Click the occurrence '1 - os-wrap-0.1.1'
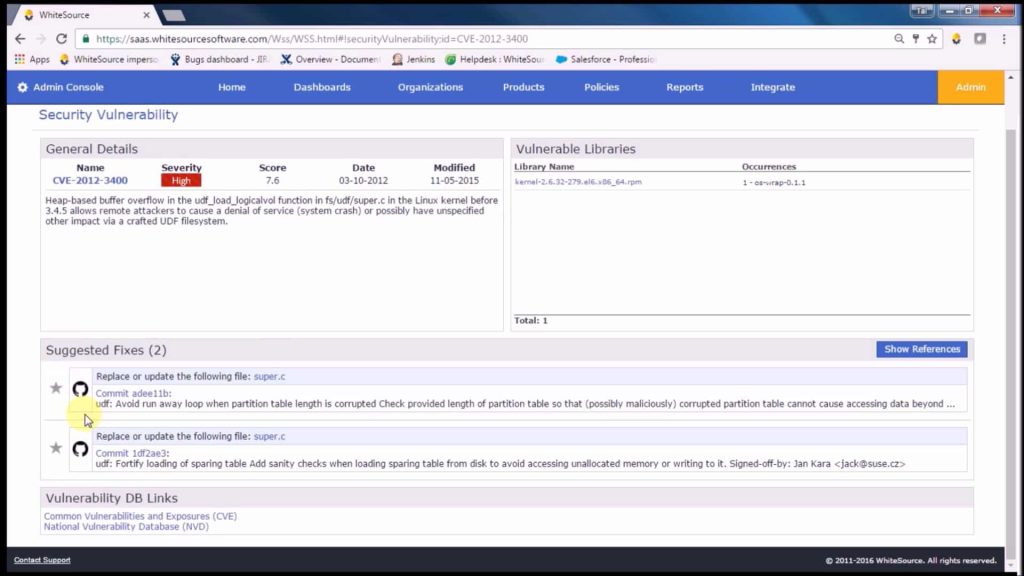 (774, 183)
